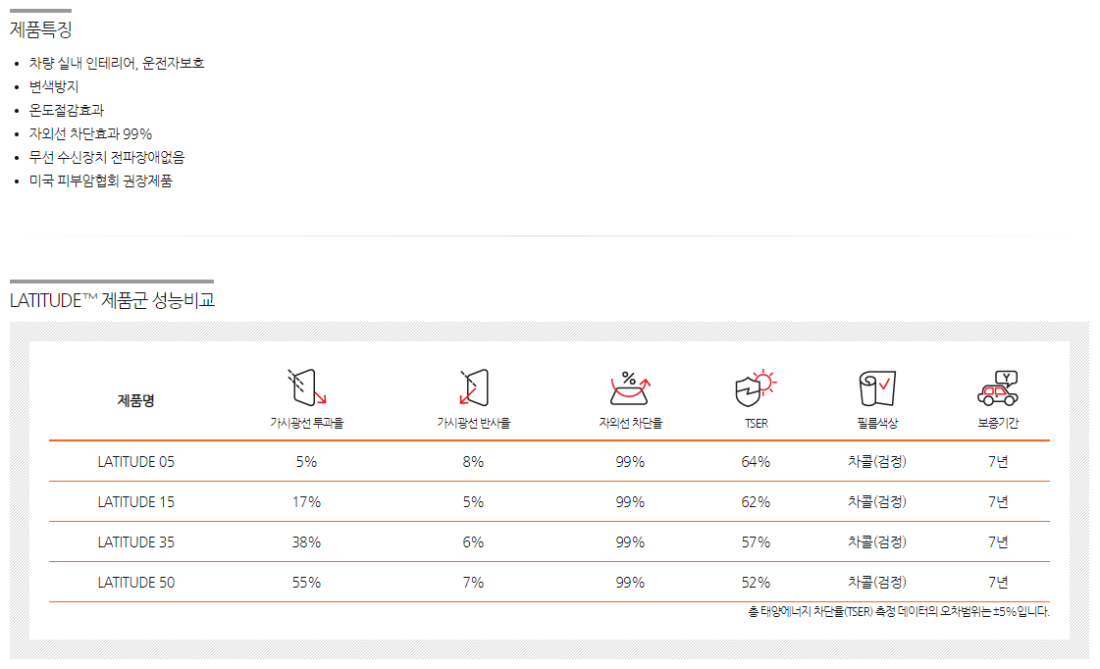Click the visible light reflectance icon

(x=474, y=387)
